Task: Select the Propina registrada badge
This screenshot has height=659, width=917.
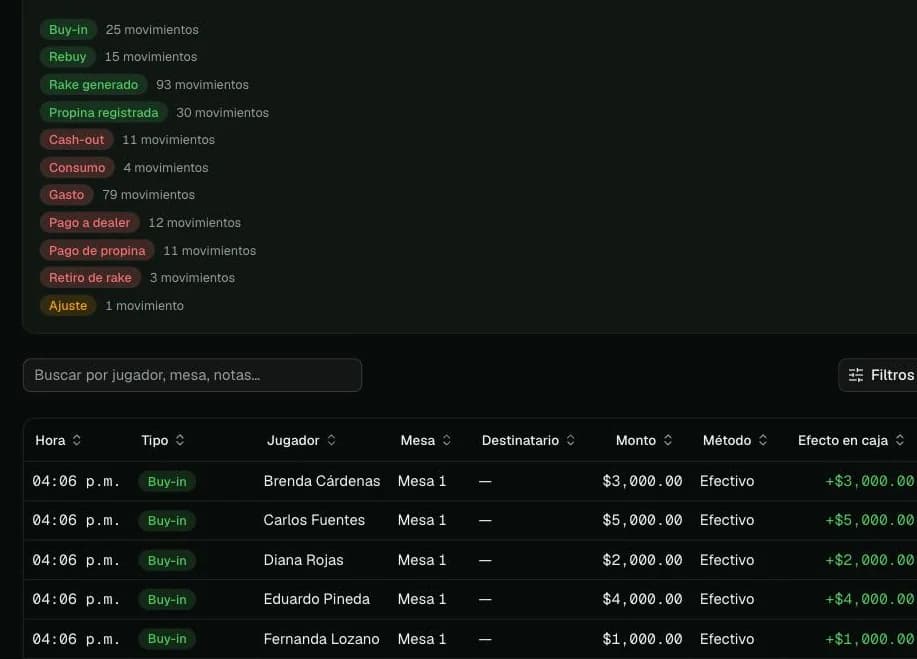Action: pyautogui.click(x=104, y=112)
